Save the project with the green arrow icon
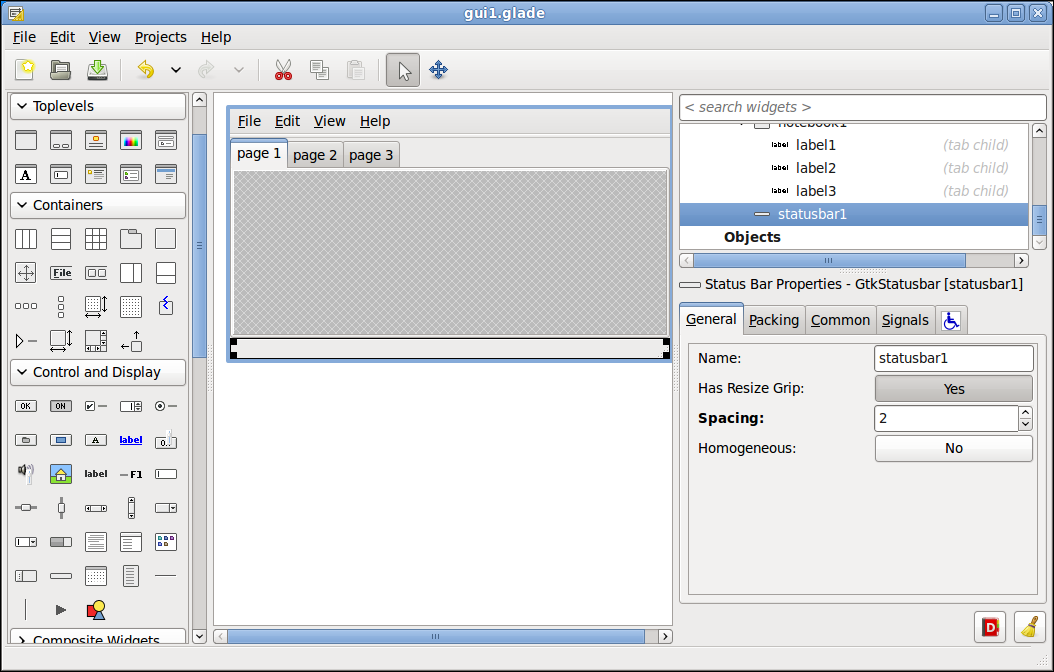The width and height of the screenshot is (1054, 672). (x=97, y=70)
